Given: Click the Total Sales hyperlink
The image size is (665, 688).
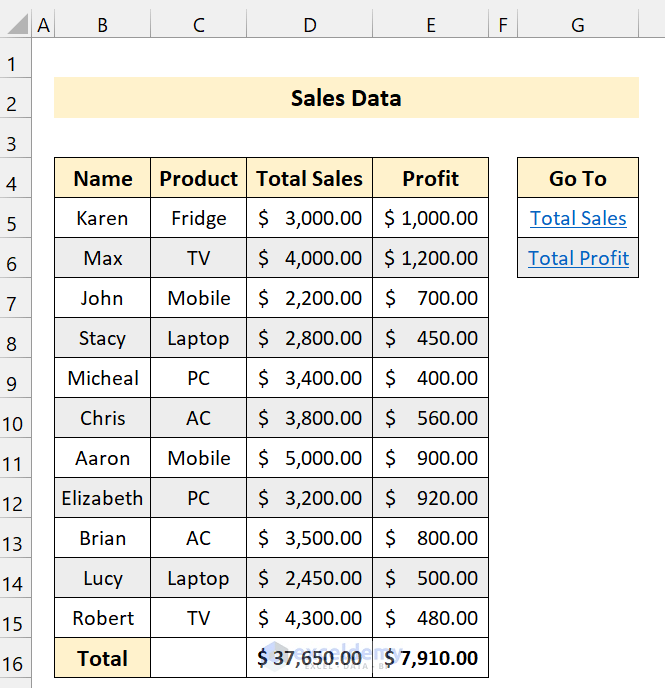Looking at the screenshot, I should (x=578, y=218).
